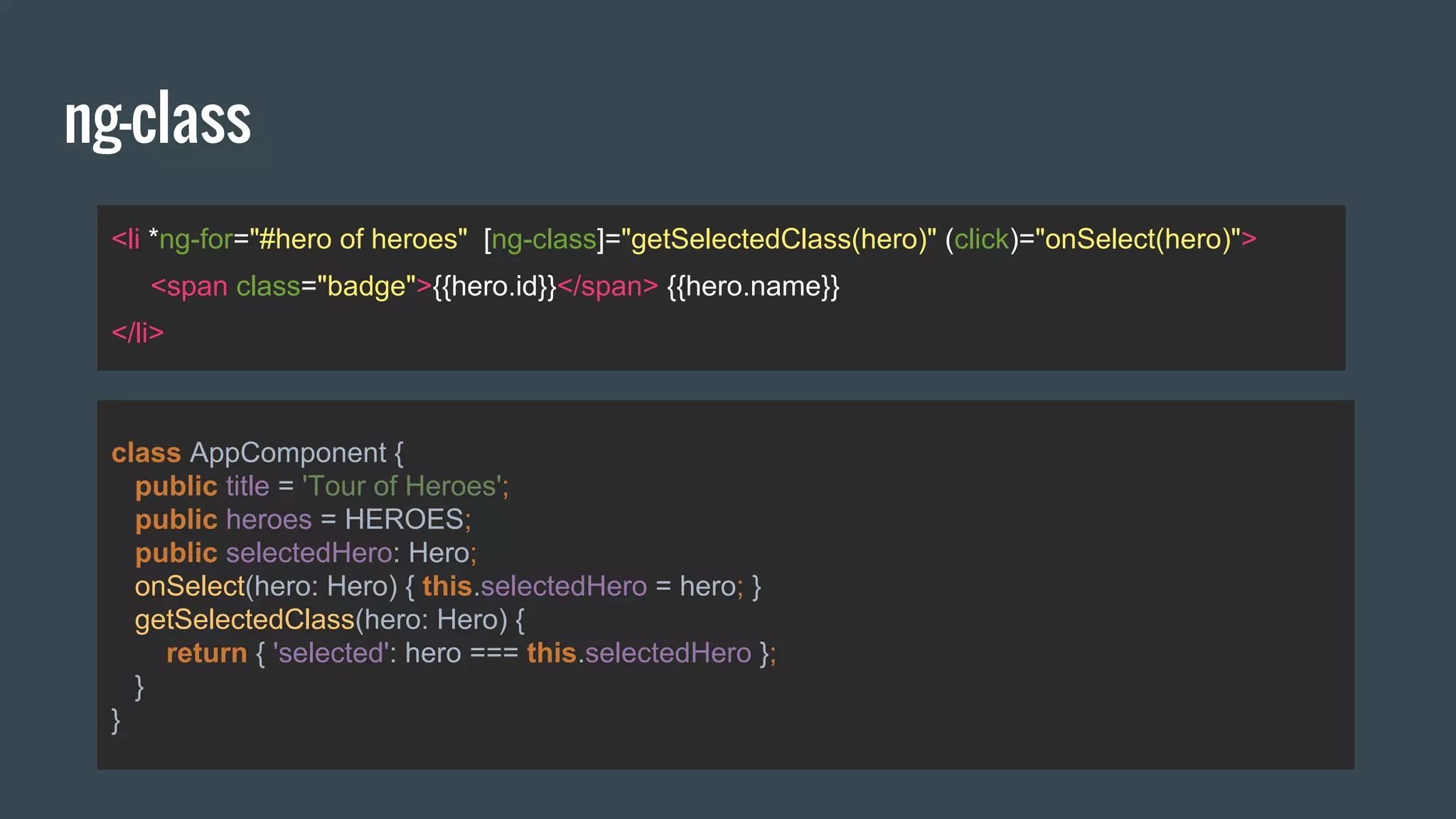Click the opening <span tag
Screen dimensions: 1456x819
[x=189, y=287]
